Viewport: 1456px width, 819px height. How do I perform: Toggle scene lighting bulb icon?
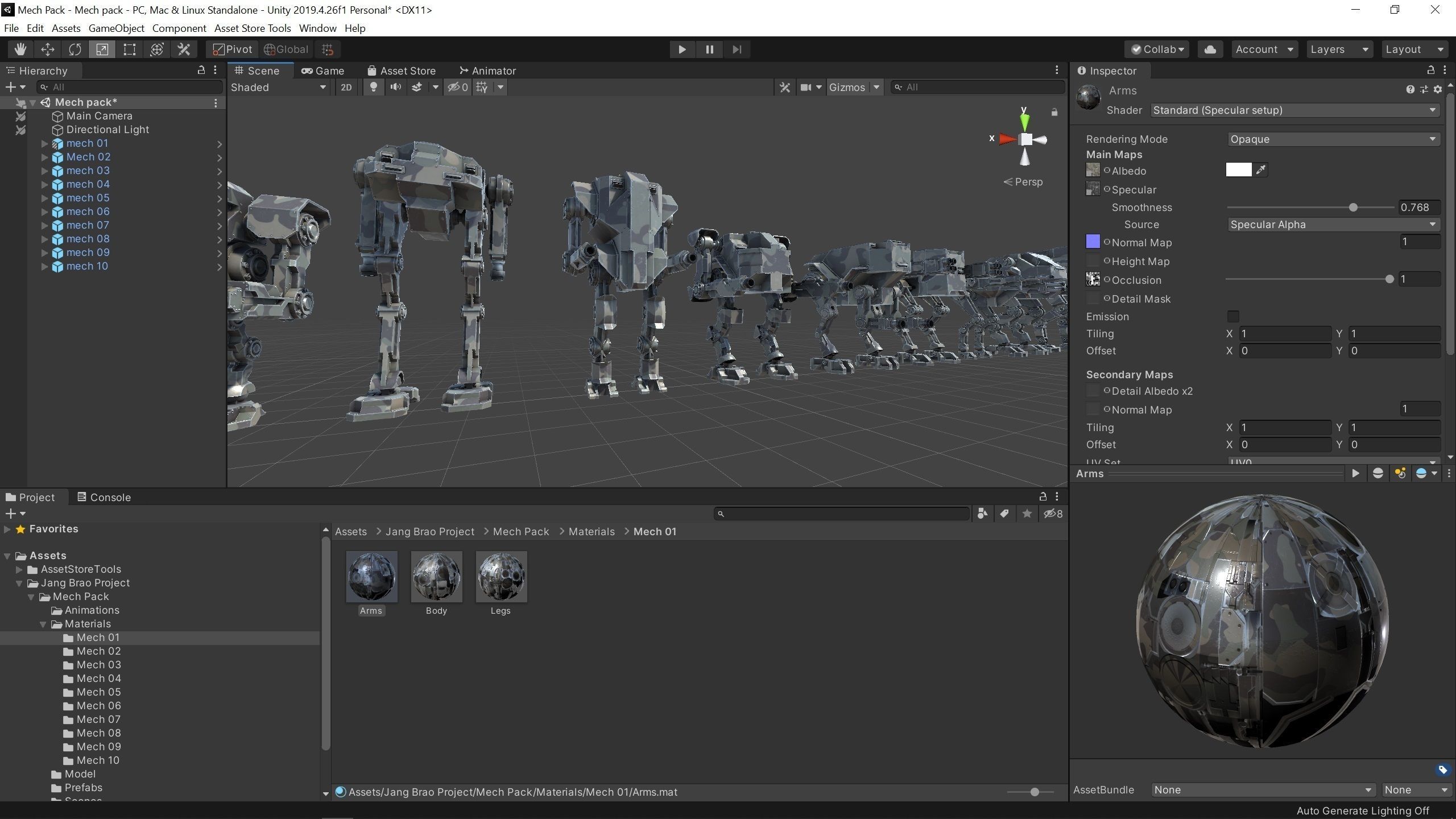click(373, 87)
